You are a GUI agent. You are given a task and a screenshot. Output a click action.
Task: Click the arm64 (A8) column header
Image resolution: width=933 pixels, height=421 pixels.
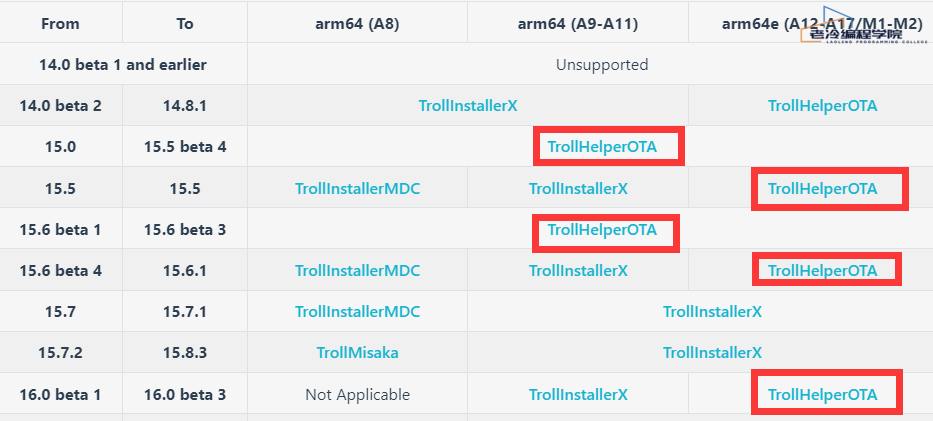[x=357, y=24]
